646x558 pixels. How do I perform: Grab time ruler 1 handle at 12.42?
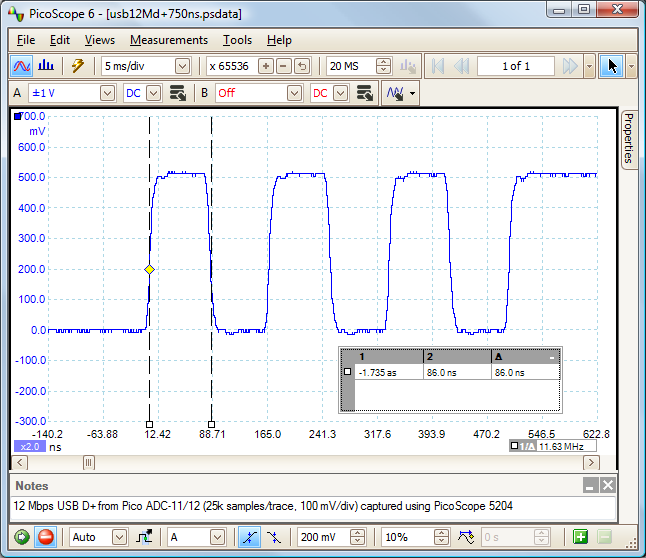[150, 424]
